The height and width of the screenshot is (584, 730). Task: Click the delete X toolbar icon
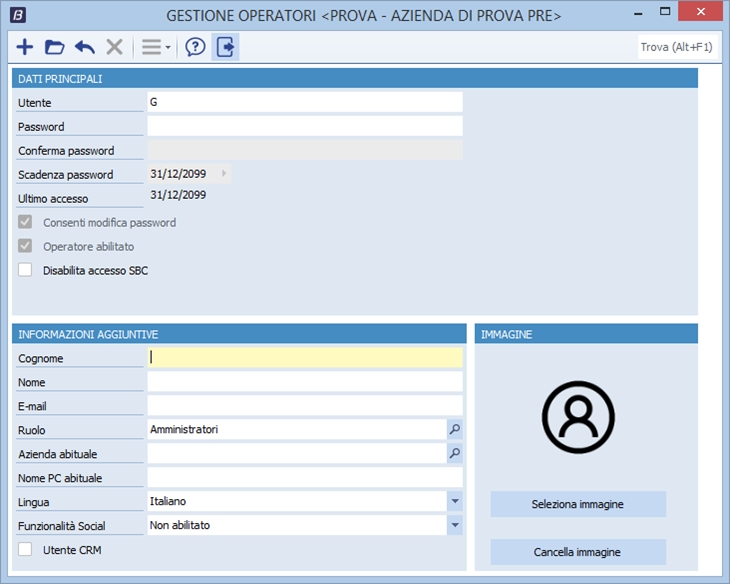(x=115, y=47)
